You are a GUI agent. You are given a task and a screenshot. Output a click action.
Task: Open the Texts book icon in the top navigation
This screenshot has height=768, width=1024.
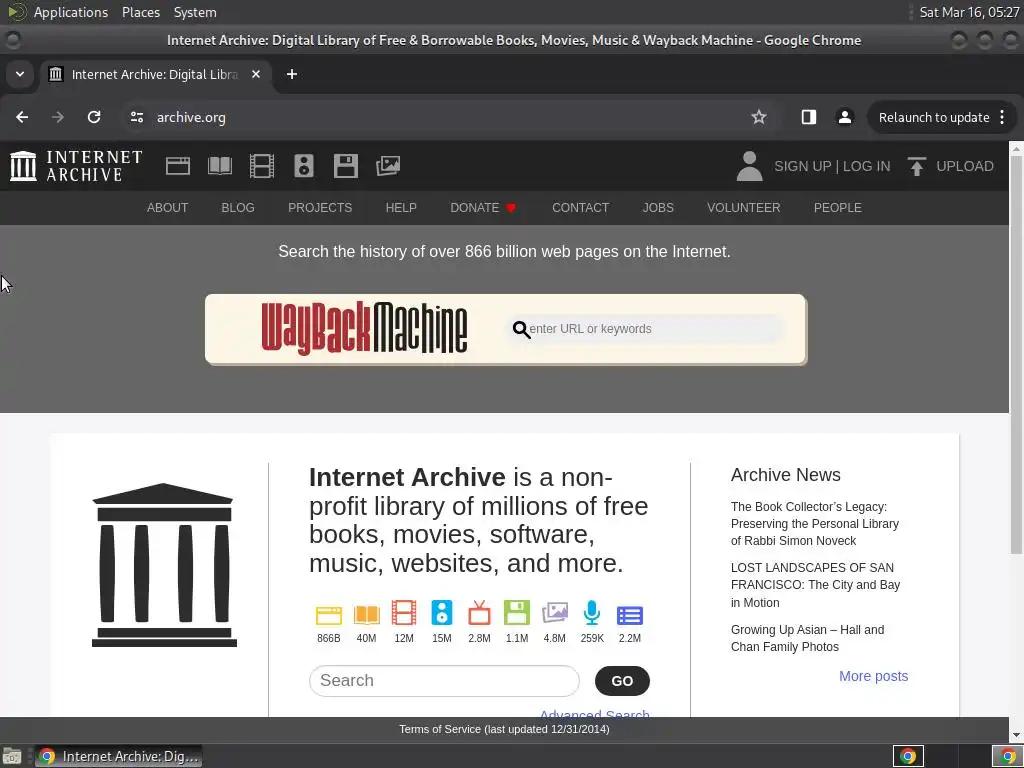[x=219, y=166]
